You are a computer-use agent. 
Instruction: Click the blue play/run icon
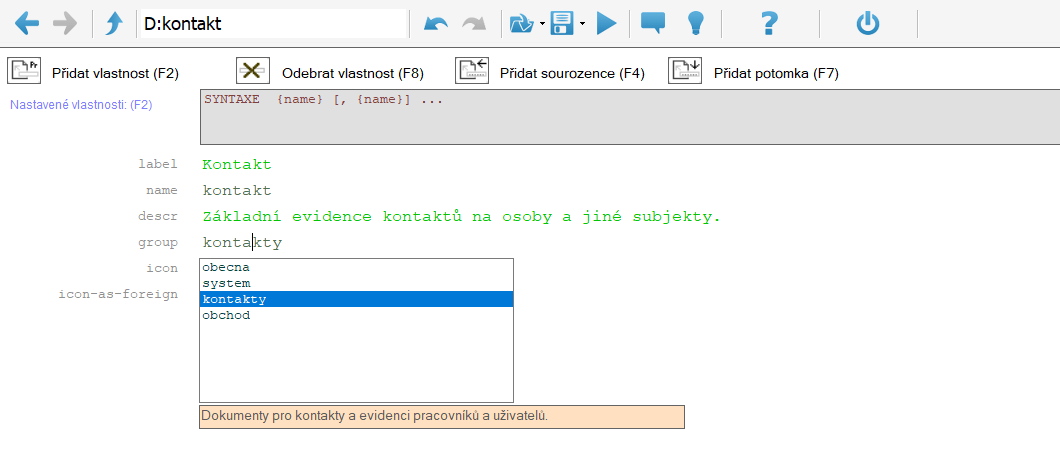607,23
